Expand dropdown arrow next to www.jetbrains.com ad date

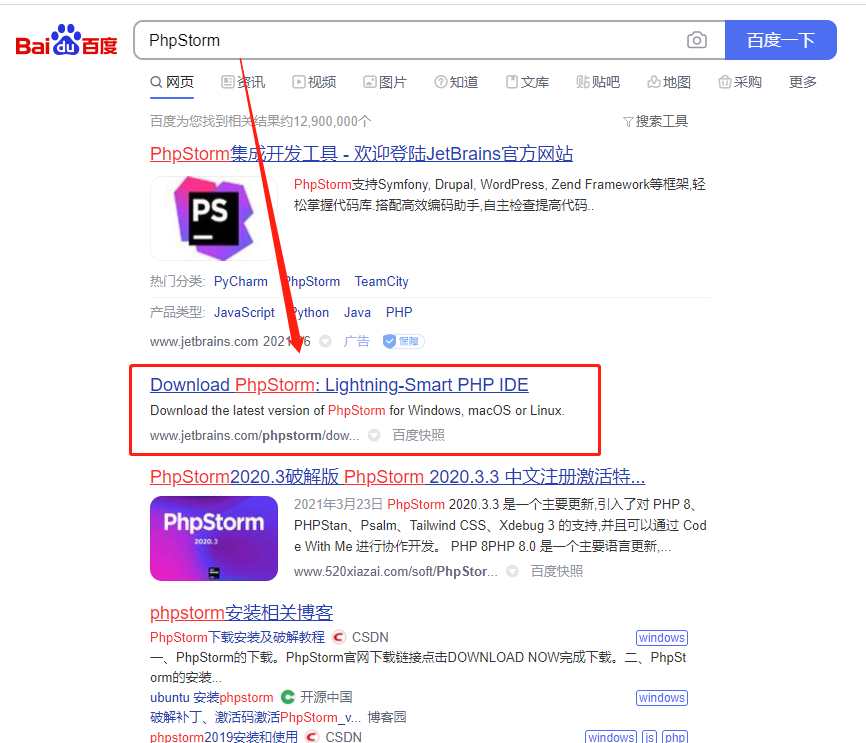coord(326,341)
